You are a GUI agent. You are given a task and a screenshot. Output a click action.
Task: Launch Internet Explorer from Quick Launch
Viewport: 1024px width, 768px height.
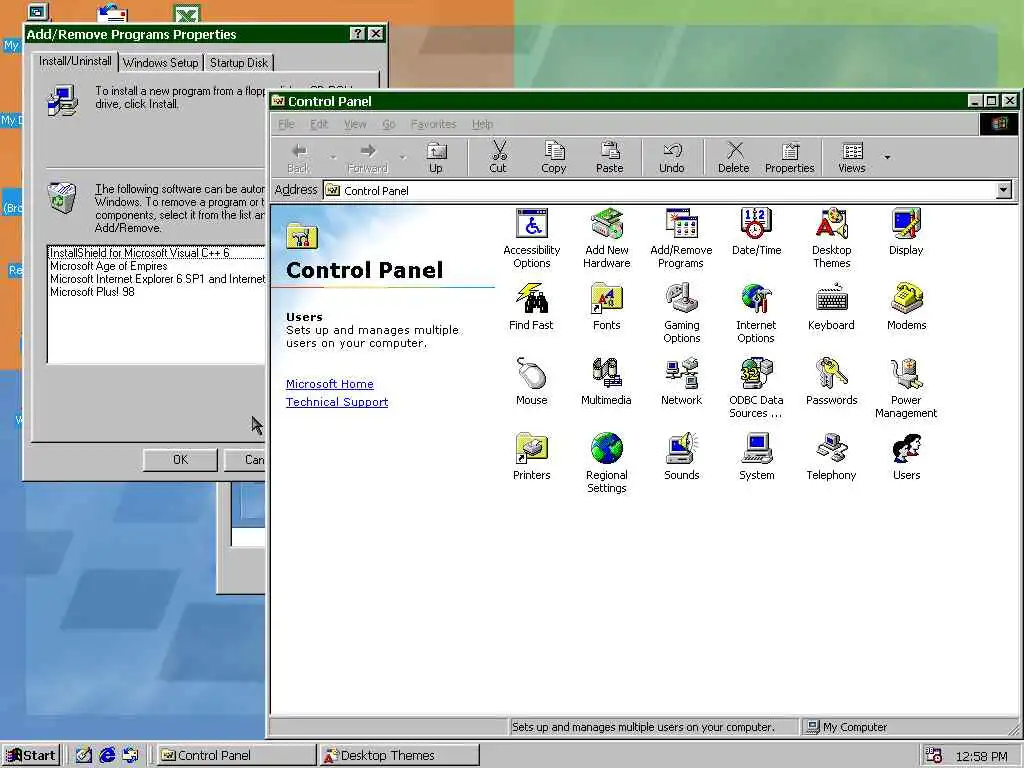click(107, 756)
